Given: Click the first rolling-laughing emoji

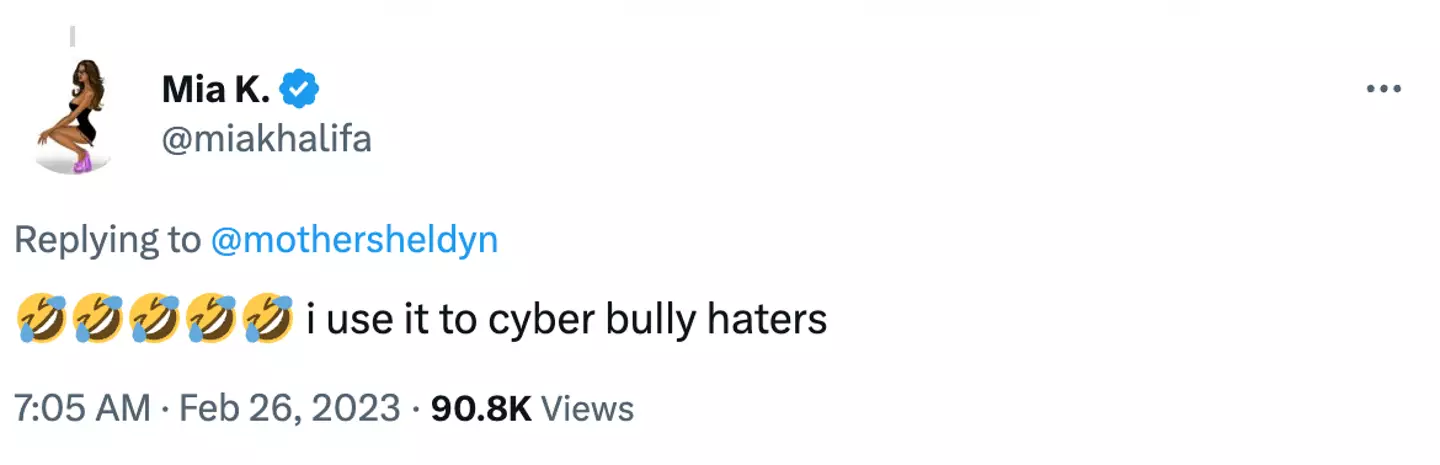Looking at the screenshot, I should tap(41, 321).
